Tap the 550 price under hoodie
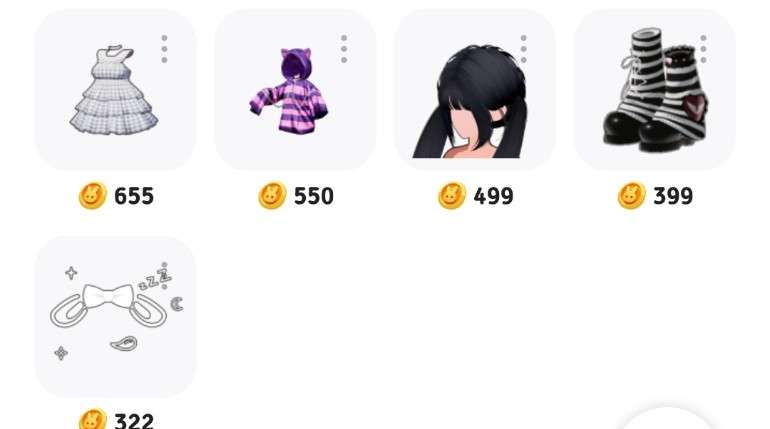 (x=314, y=196)
